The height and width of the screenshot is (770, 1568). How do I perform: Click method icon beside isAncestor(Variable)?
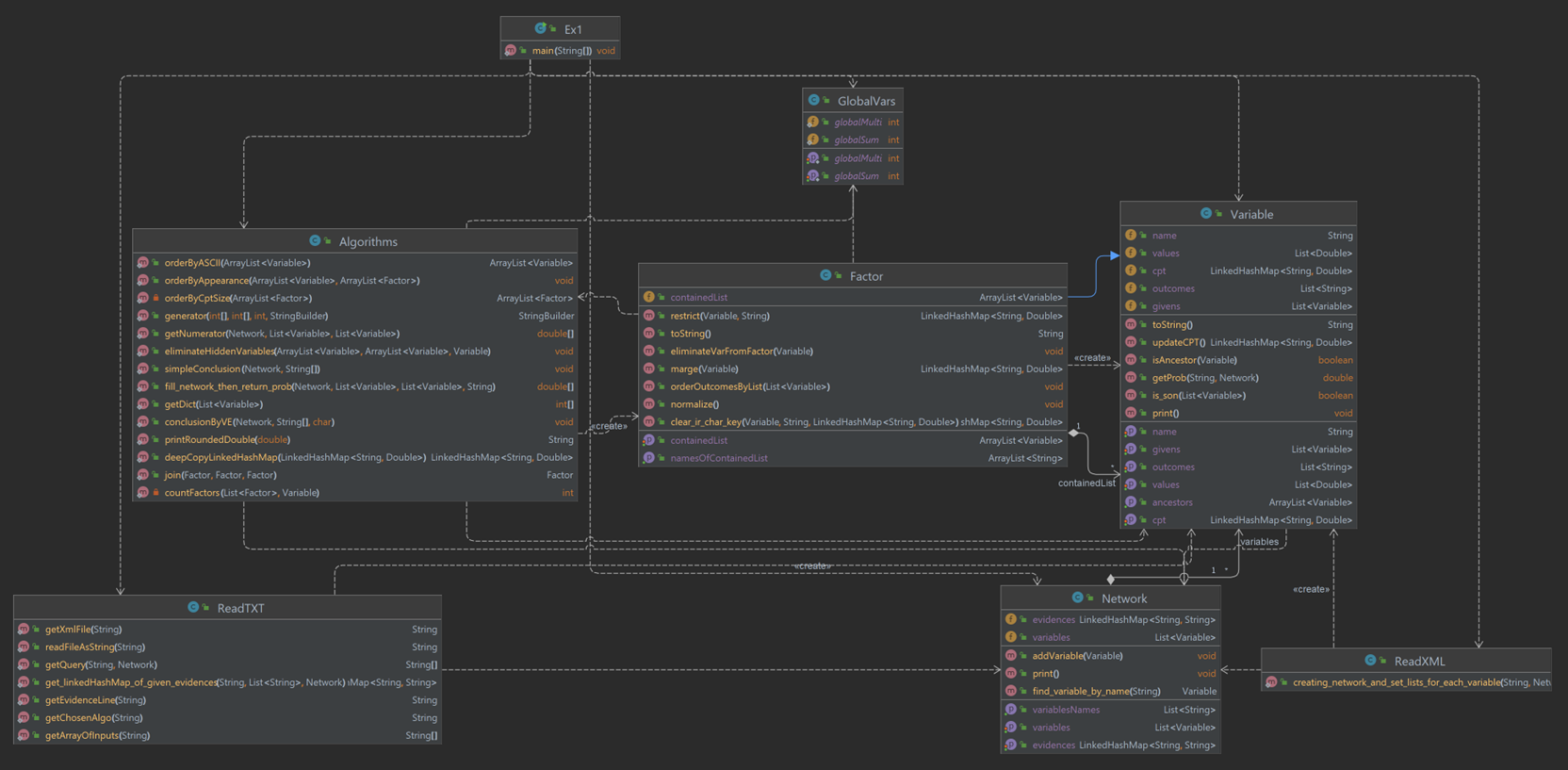[1130, 360]
